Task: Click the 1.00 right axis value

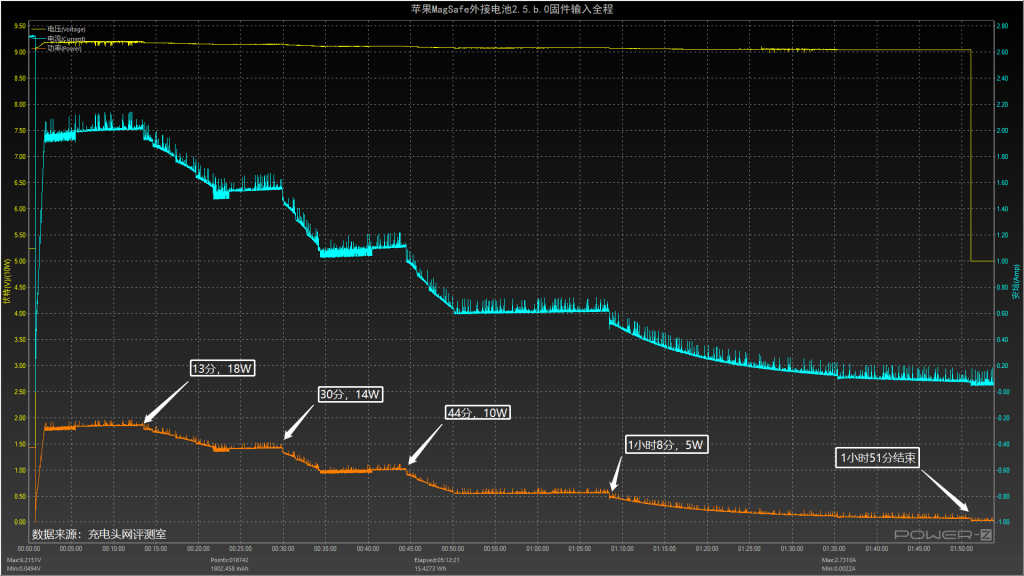Action: tap(1002, 261)
